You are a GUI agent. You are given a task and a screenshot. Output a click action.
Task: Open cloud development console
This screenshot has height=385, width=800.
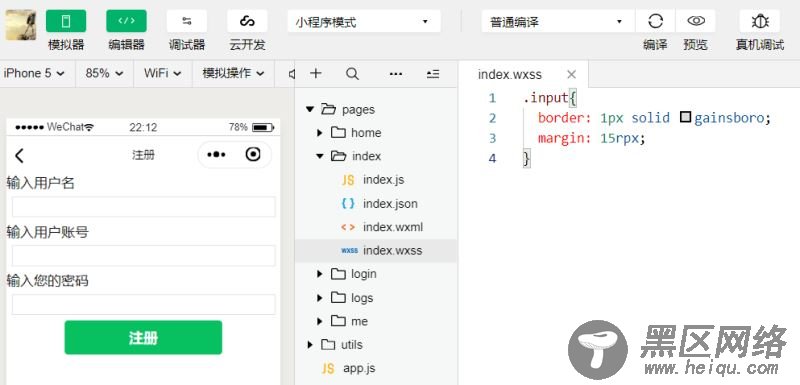click(247, 21)
